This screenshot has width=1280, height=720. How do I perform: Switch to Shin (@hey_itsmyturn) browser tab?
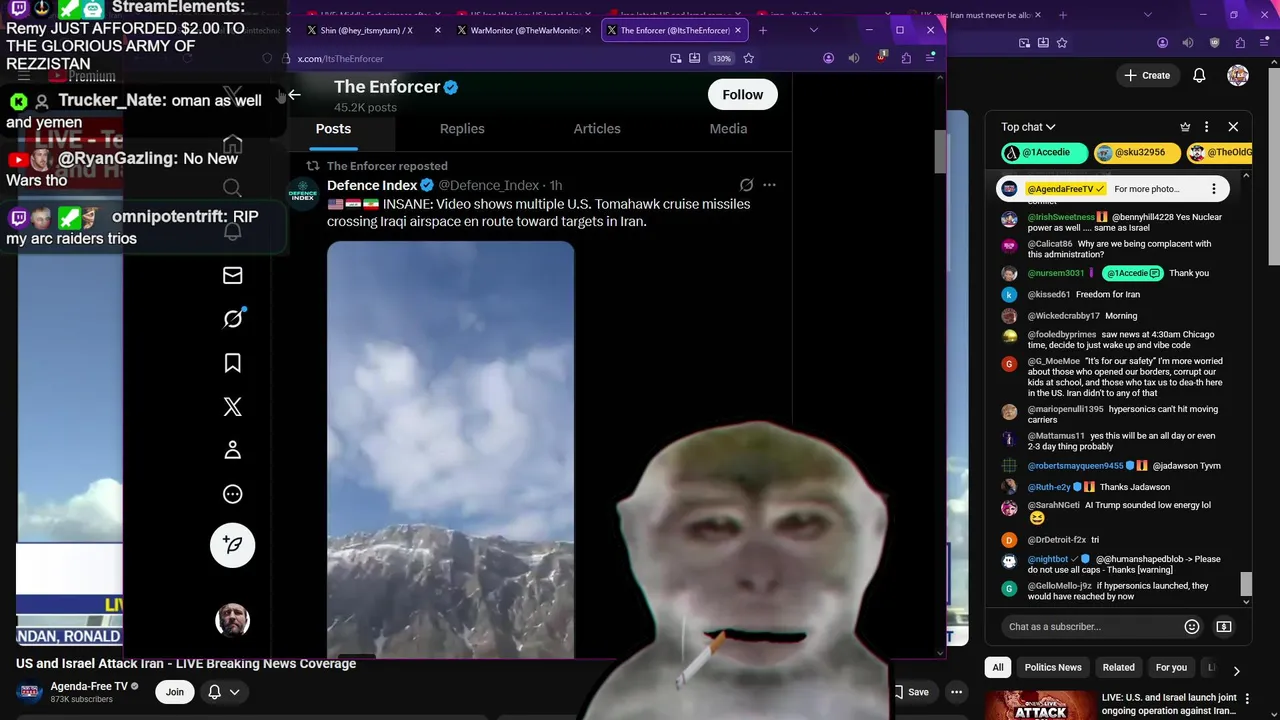373,30
